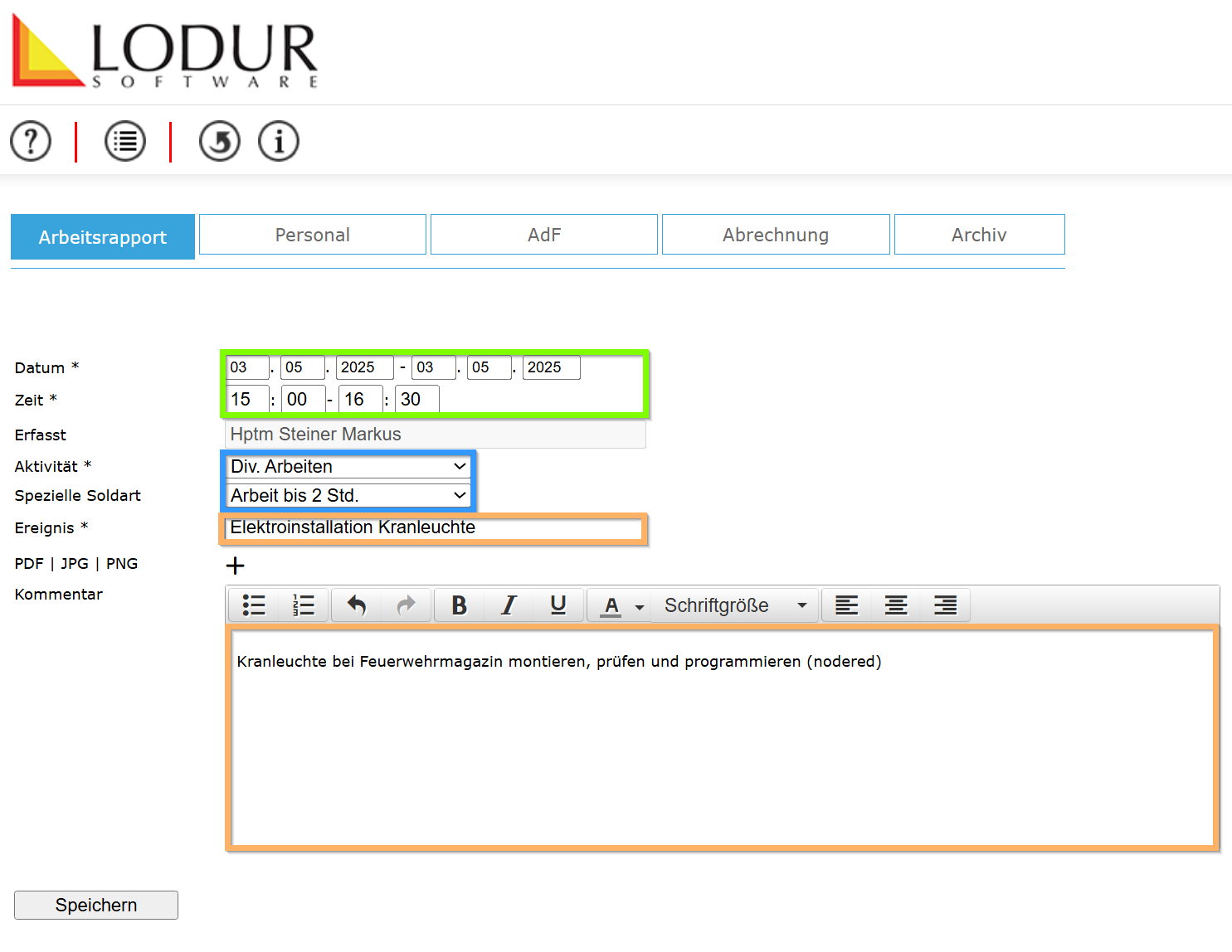Open the Abrechnung tab
The image size is (1232, 952).
pos(776,235)
